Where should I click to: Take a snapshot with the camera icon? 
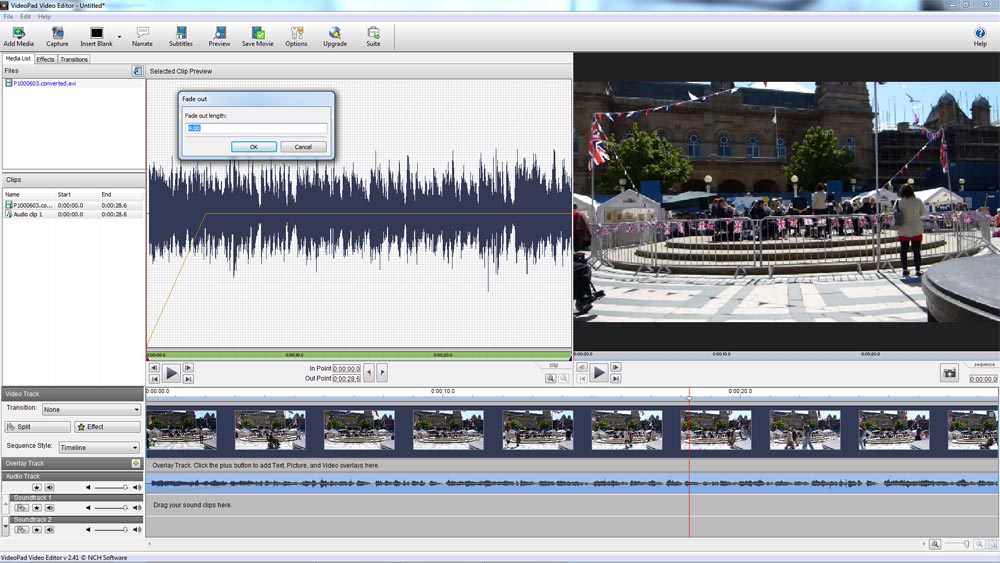pyautogui.click(x=949, y=373)
